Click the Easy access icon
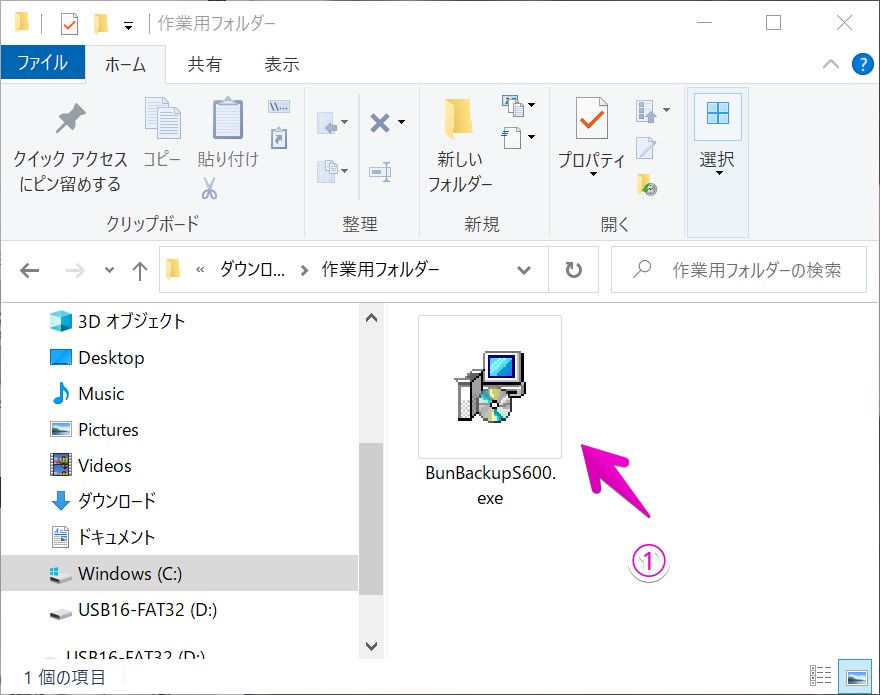The width and height of the screenshot is (880, 695). pos(511,138)
